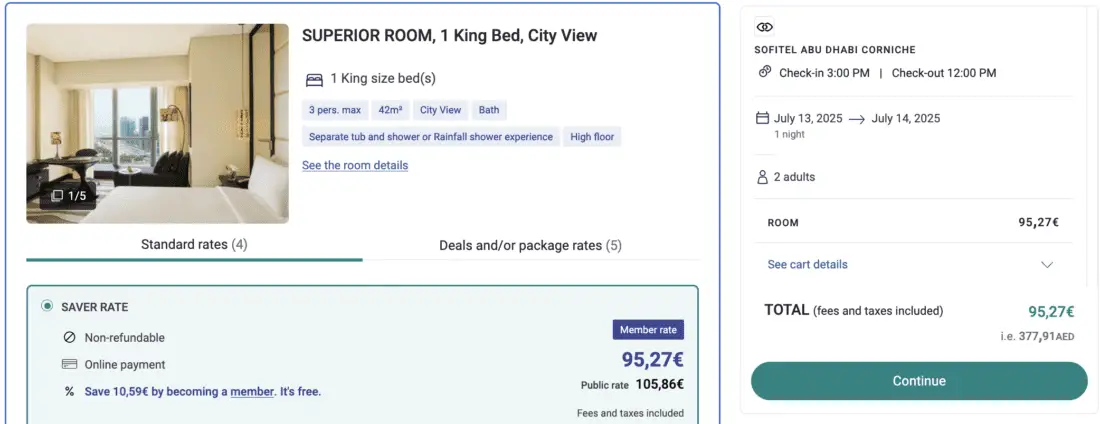Open the photo gallery 1/5 icon
This screenshot has height=424, width=1100.
[x=58, y=196]
